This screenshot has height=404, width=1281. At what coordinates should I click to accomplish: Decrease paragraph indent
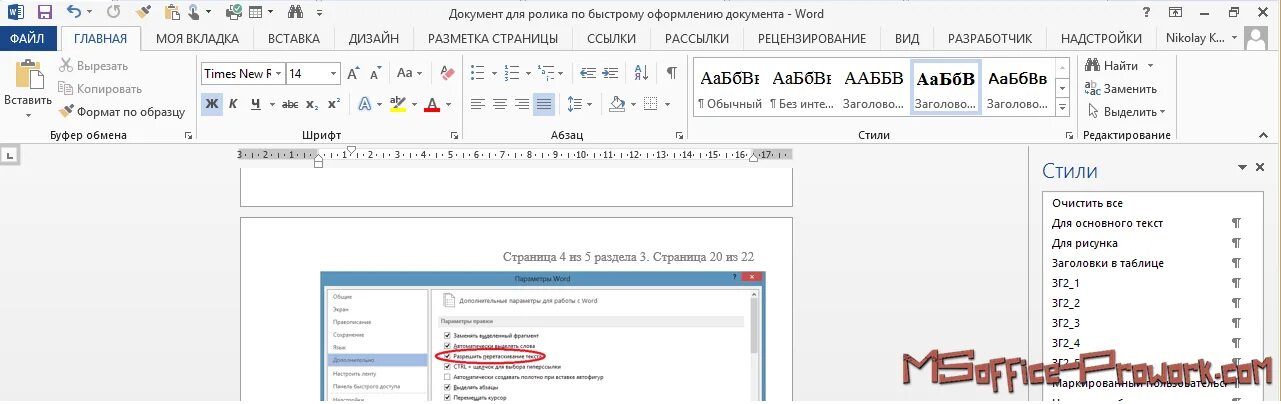click(x=588, y=73)
